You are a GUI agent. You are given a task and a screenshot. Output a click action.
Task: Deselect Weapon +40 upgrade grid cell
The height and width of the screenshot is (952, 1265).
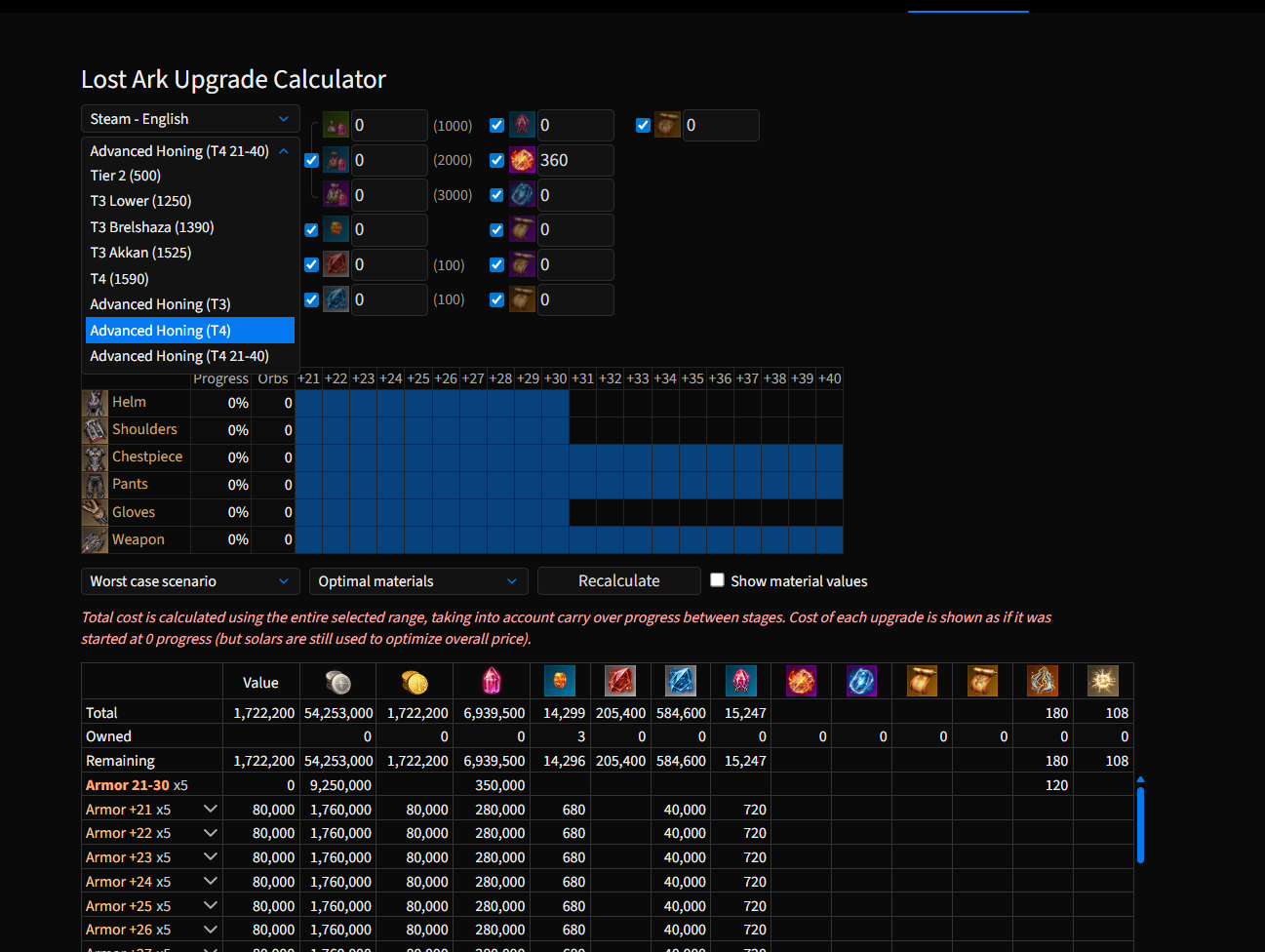tap(830, 539)
